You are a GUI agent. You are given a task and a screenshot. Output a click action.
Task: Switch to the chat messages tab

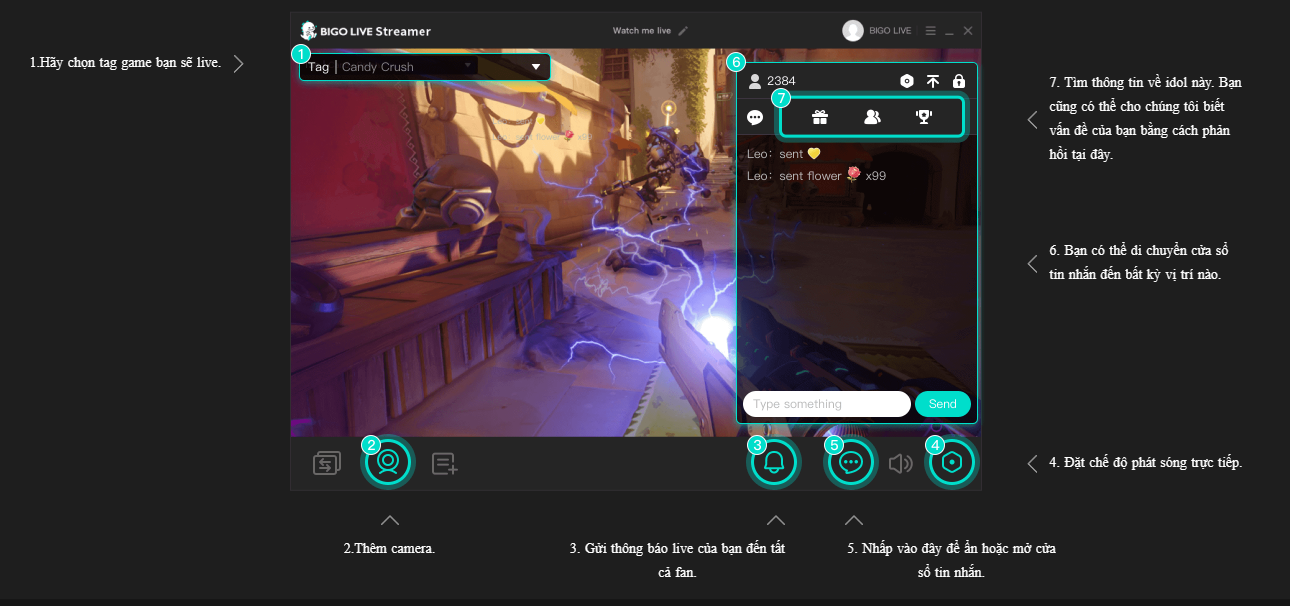tap(755, 117)
